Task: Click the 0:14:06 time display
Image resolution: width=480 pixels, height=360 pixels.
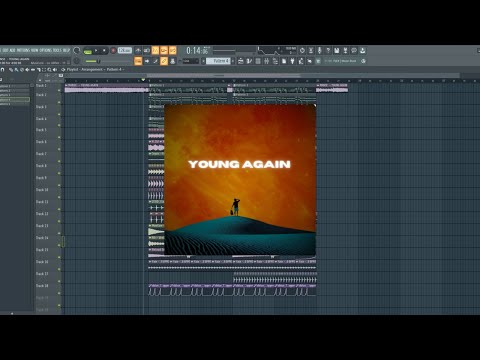Action: pos(198,51)
